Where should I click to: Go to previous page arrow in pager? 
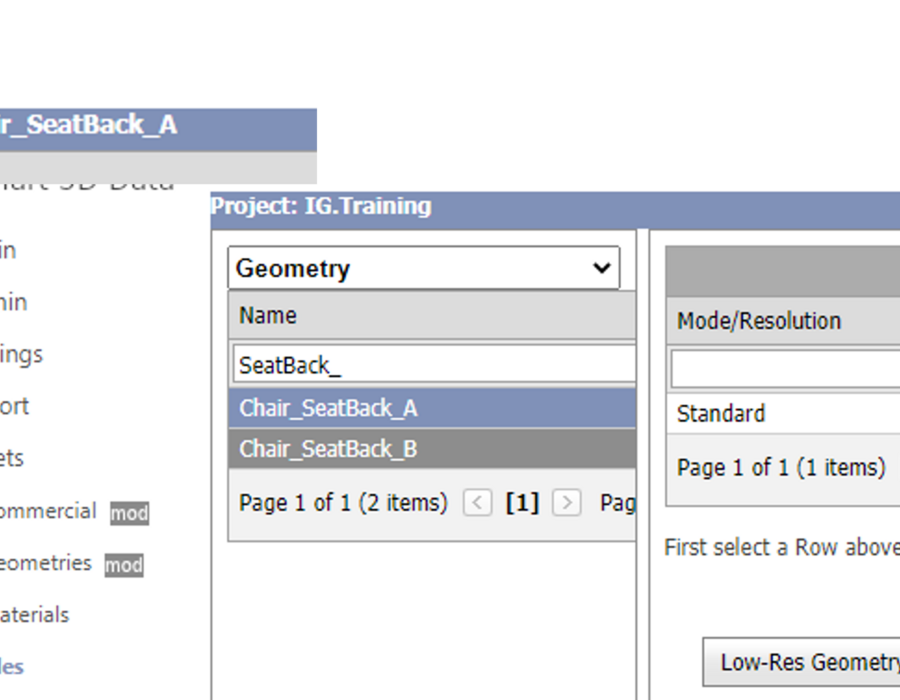[x=478, y=503]
